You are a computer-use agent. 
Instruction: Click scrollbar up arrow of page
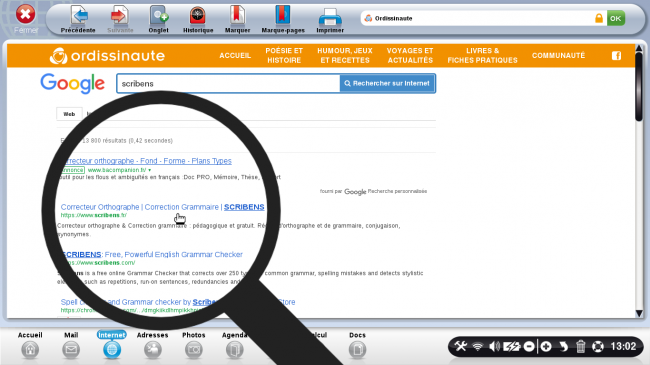639,49
